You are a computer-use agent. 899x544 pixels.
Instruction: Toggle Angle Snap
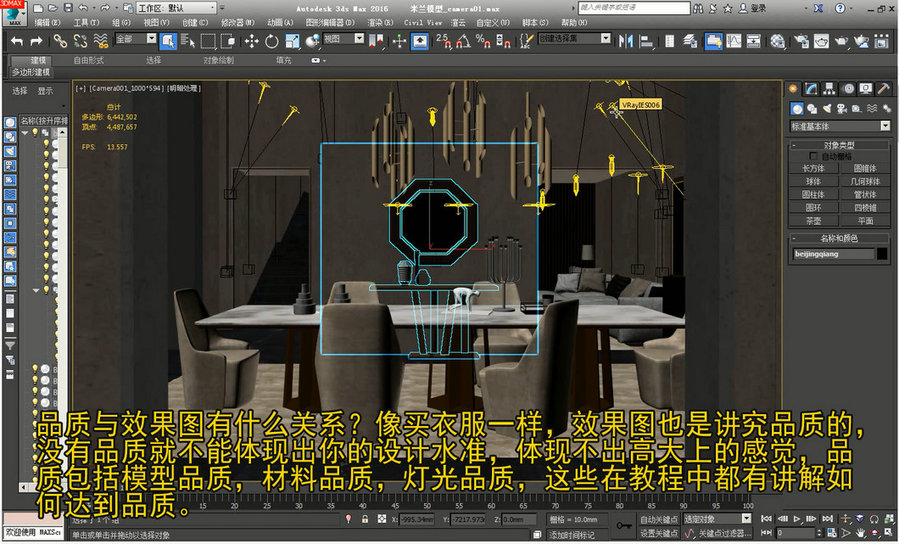pyautogui.click(x=463, y=41)
